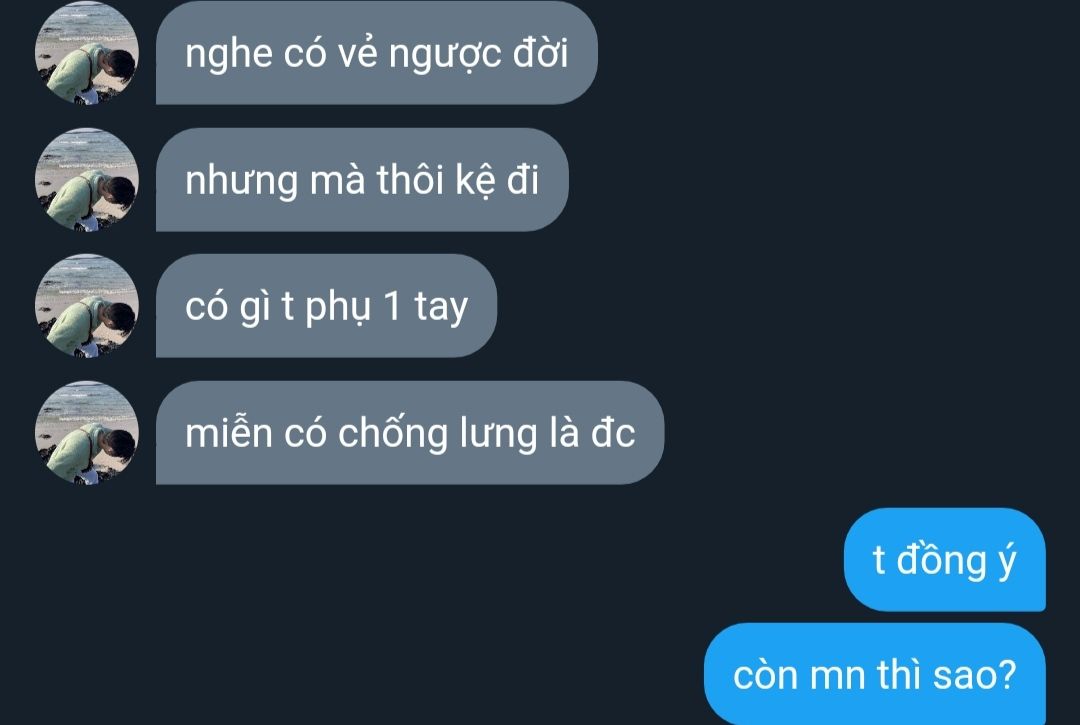Click the sent message 'còn mn thì sao?'
Screen dimensions: 1080x725
pyautogui.click(x=875, y=674)
